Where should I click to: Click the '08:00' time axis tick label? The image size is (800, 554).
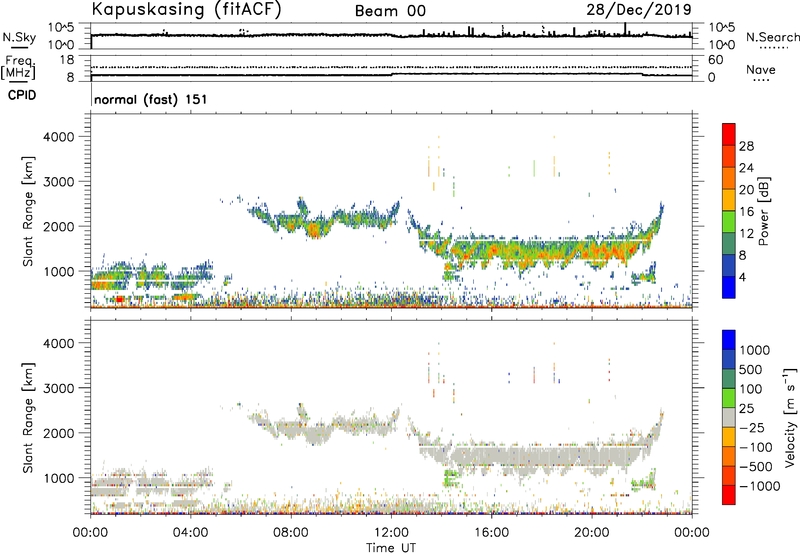click(291, 533)
